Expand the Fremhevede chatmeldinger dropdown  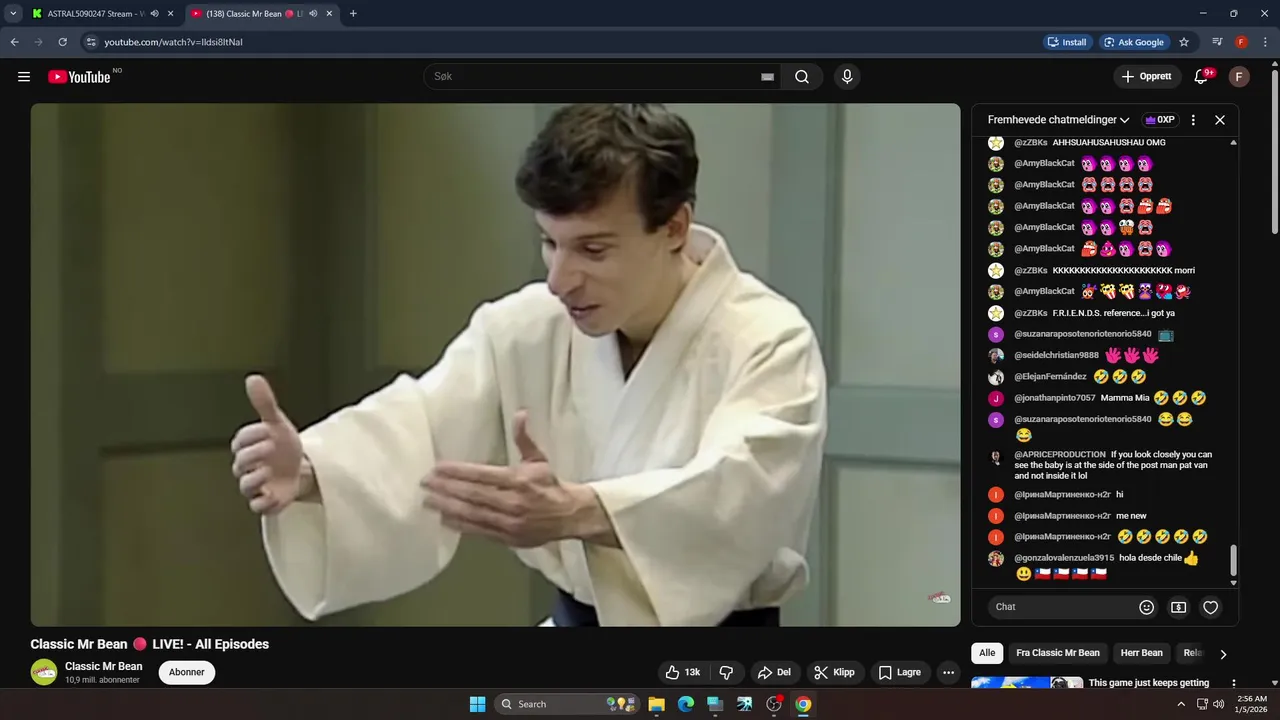click(1059, 120)
